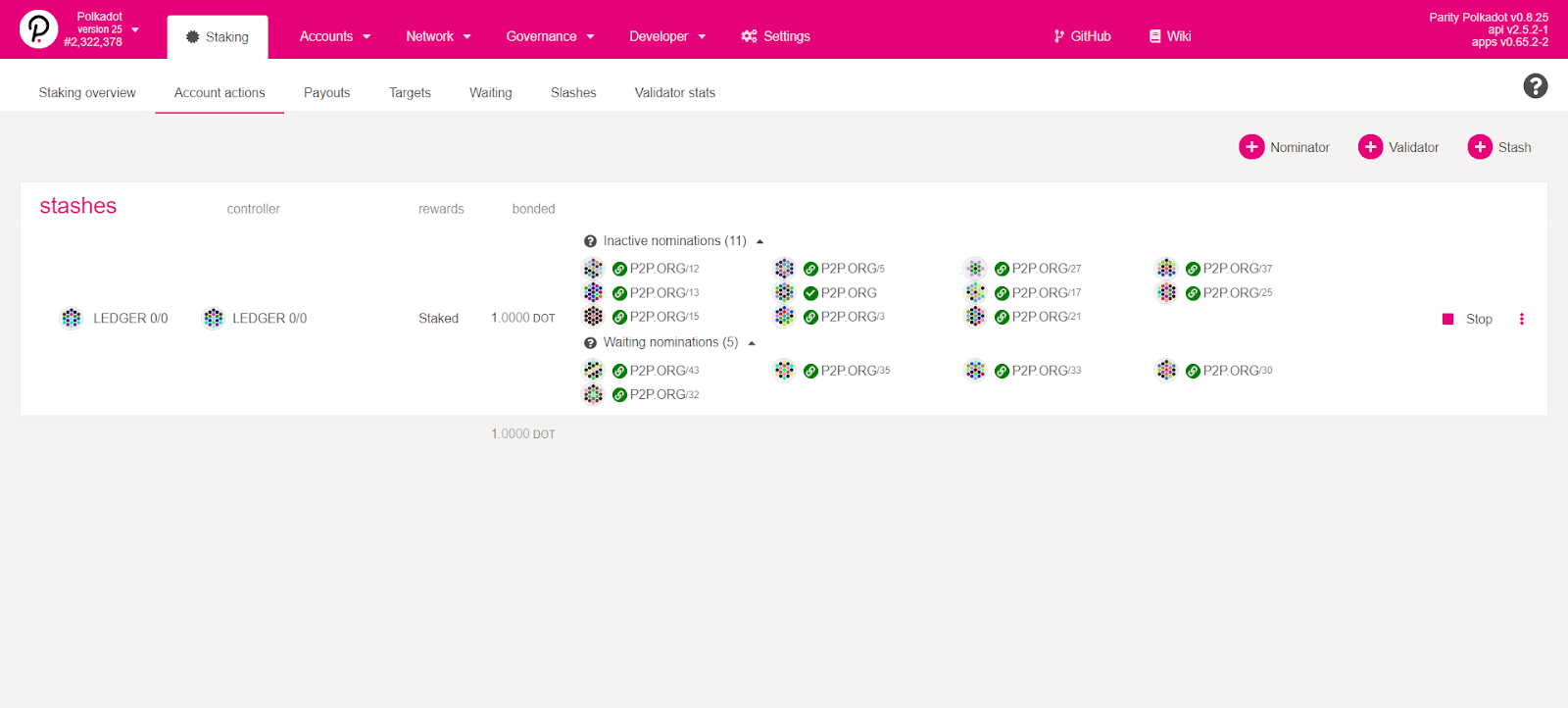The width and height of the screenshot is (1568, 708).
Task: Click the total 1.0000 DOT below table
Action: tap(522, 433)
